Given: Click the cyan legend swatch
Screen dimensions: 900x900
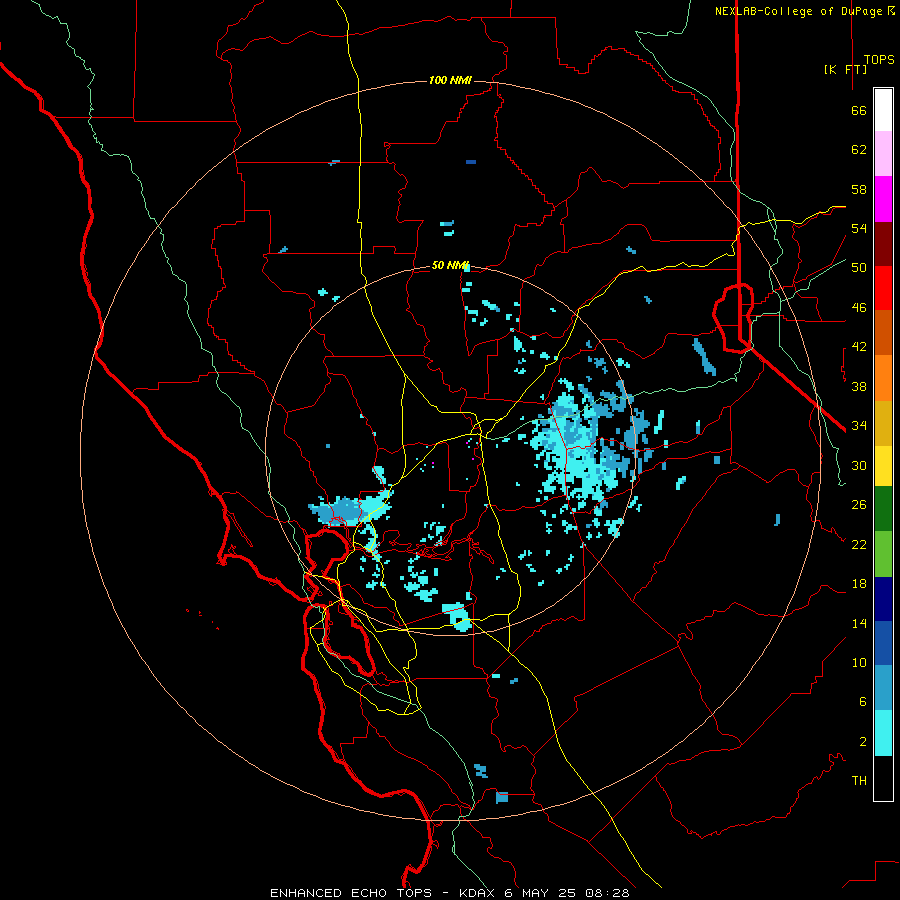Looking at the screenshot, I should click(x=883, y=733).
